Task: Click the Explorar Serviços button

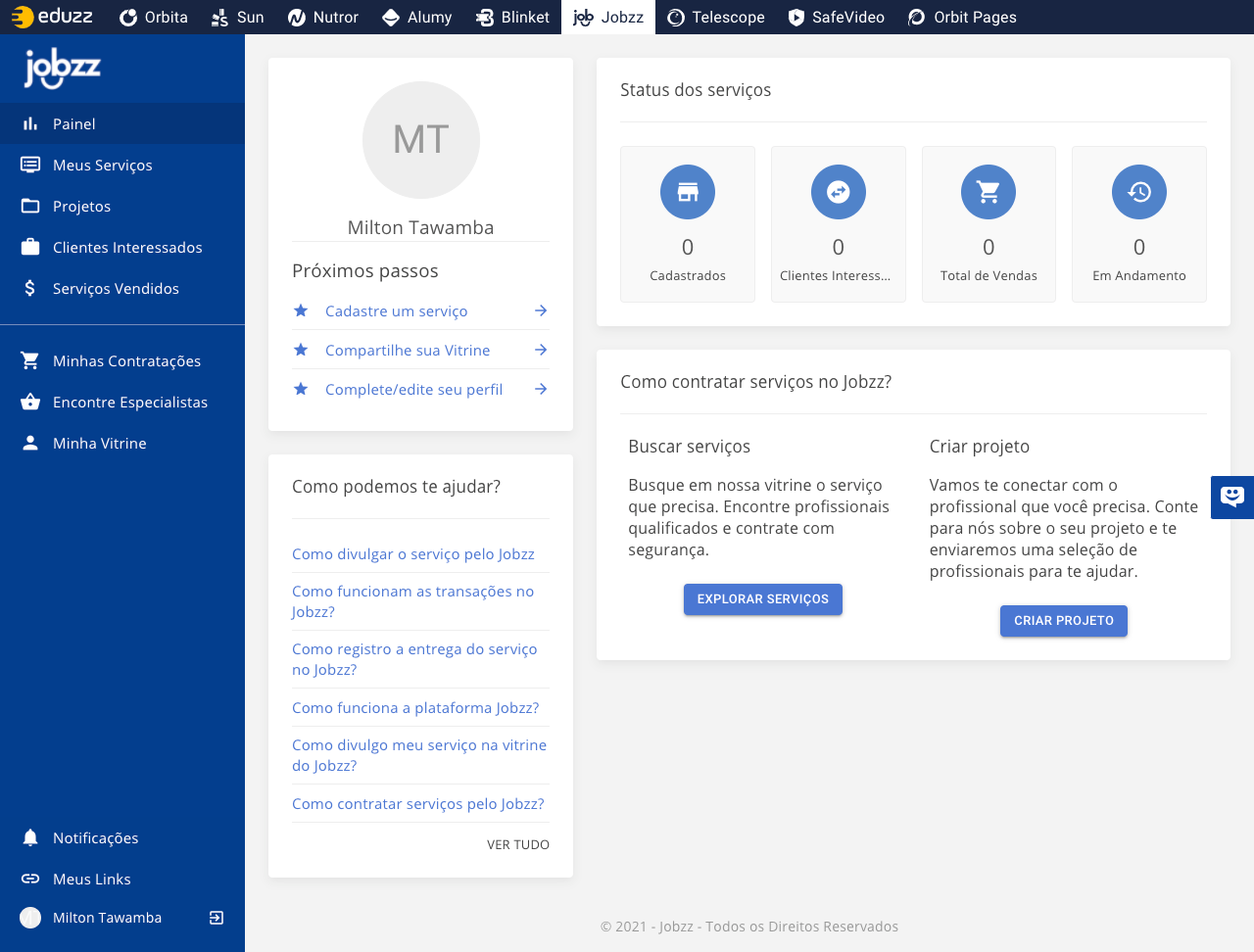Action: [x=763, y=599]
